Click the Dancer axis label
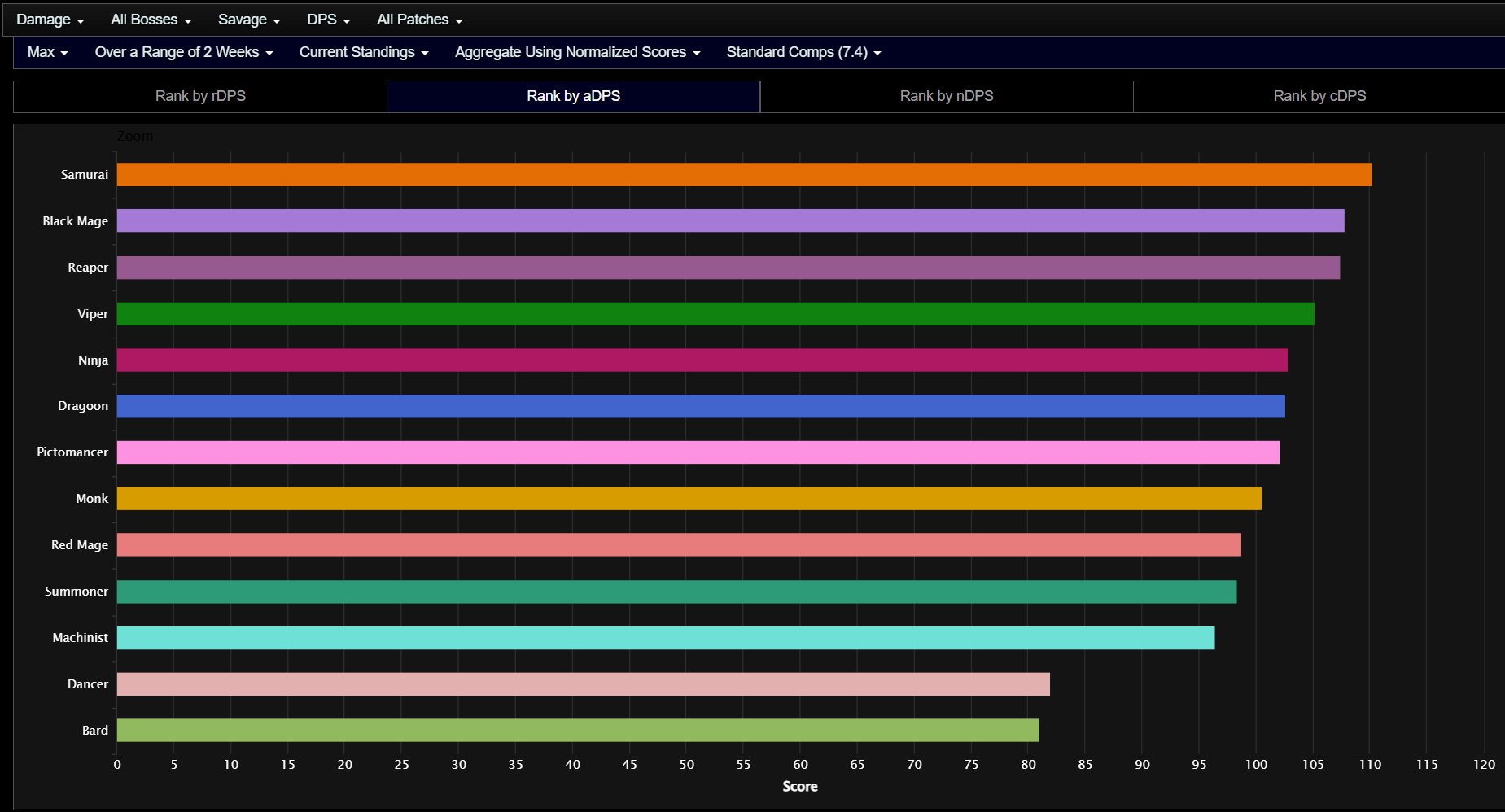The width and height of the screenshot is (1505, 812). pyautogui.click(x=88, y=684)
